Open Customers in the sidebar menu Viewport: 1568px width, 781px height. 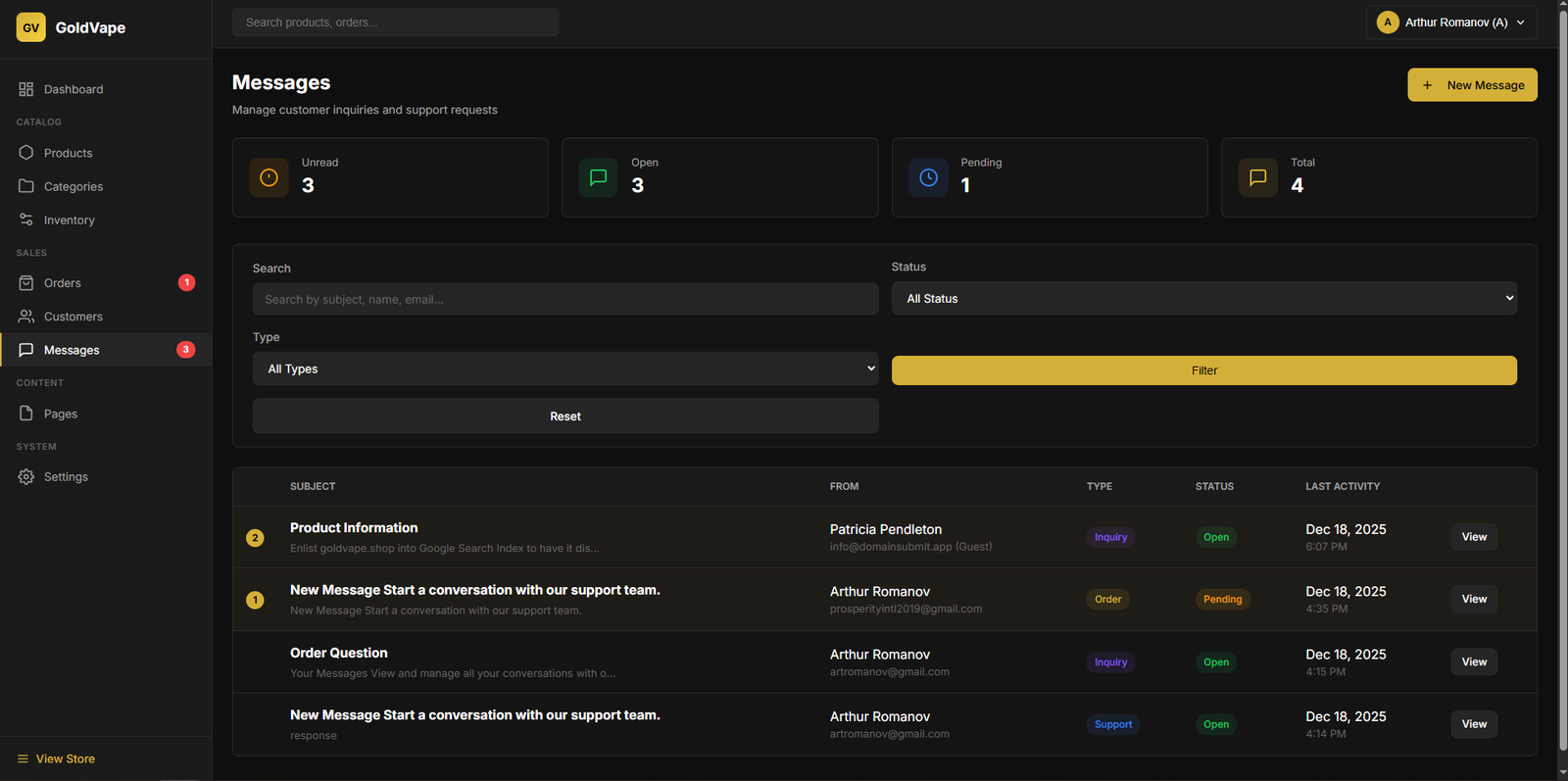73,317
